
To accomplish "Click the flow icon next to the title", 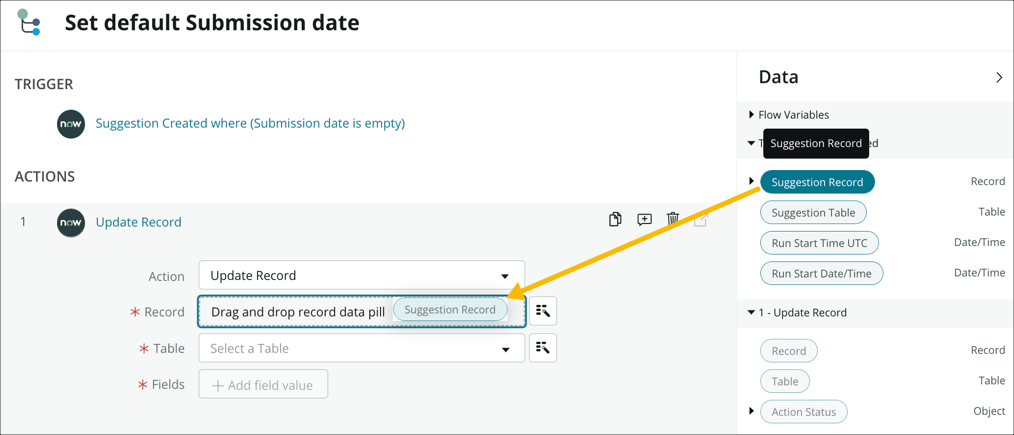I will pos(29,22).
